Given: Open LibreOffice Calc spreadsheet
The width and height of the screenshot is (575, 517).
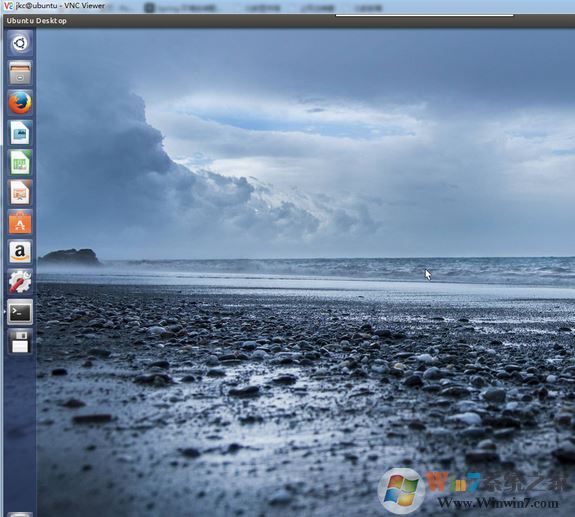Looking at the screenshot, I should click(20, 162).
